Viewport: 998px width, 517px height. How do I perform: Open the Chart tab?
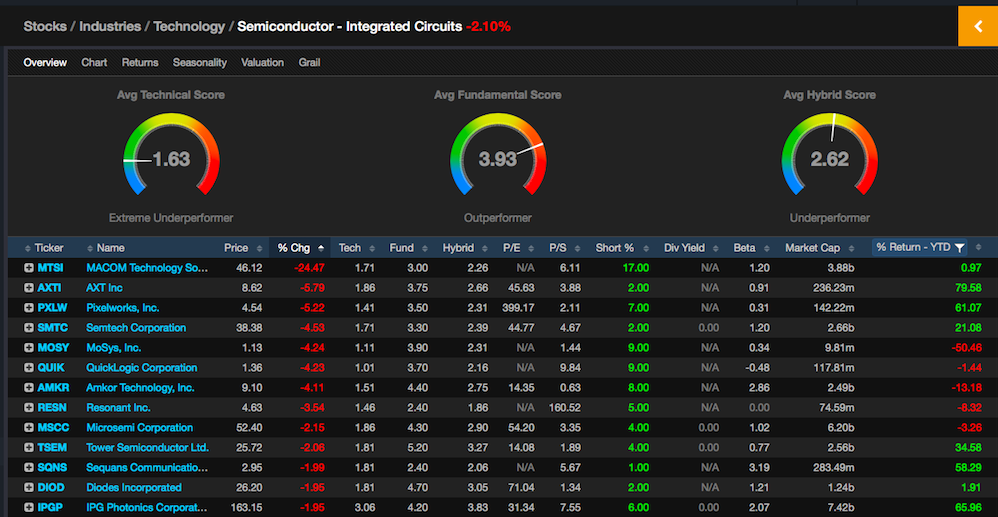point(94,62)
